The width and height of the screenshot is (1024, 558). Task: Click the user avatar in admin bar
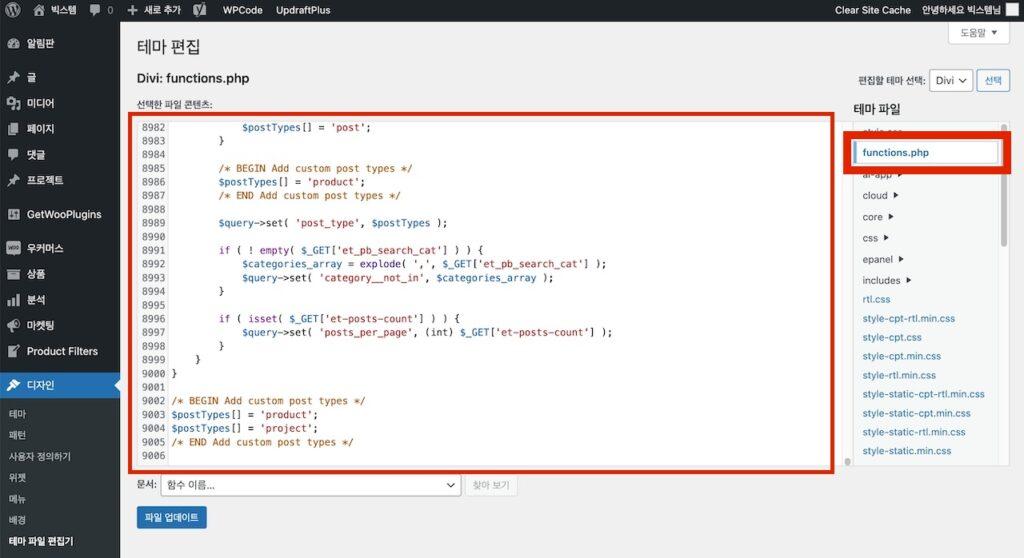pyautogui.click(x=1012, y=10)
